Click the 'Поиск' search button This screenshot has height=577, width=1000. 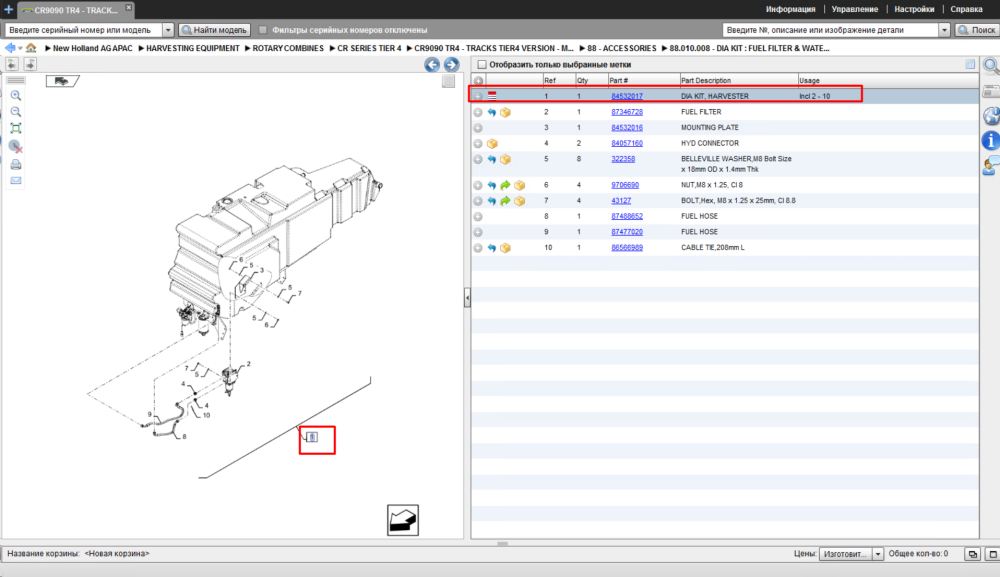(976, 30)
